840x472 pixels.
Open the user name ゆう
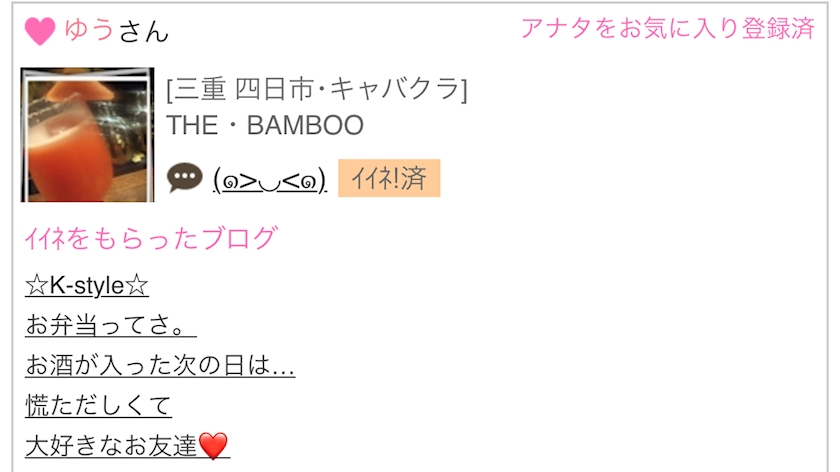(89, 29)
